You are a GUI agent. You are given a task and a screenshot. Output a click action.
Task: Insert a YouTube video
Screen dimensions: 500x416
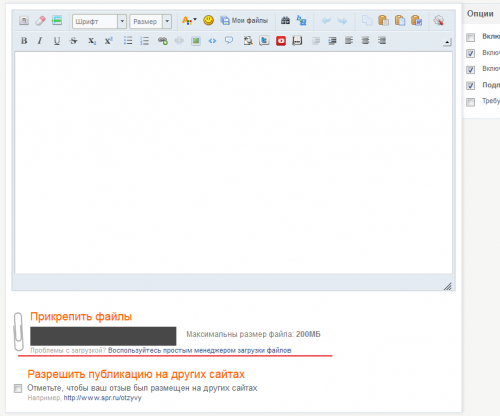[x=281, y=41]
